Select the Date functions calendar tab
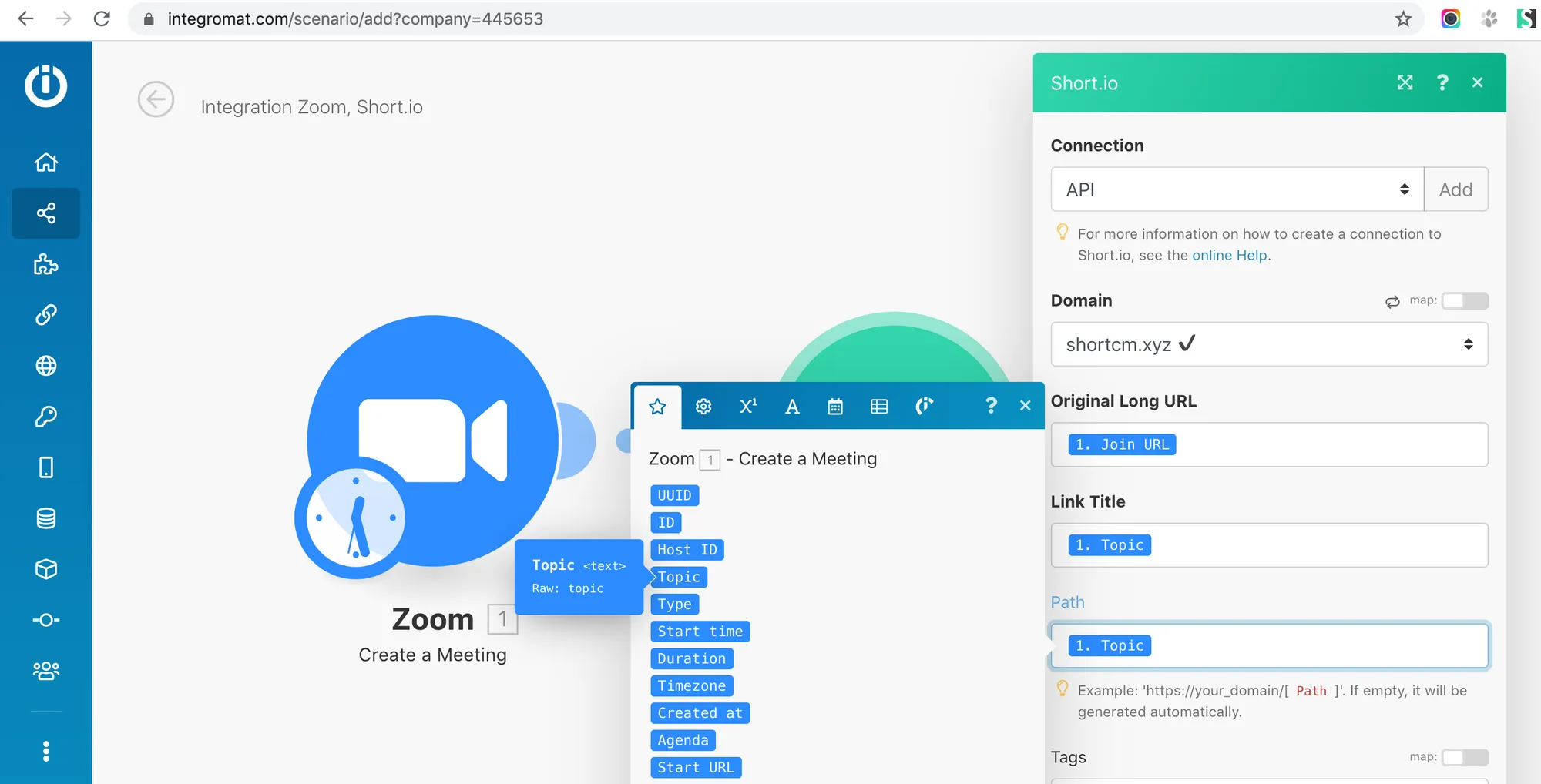The width and height of the screenshot is (1541, 784). 835,407
